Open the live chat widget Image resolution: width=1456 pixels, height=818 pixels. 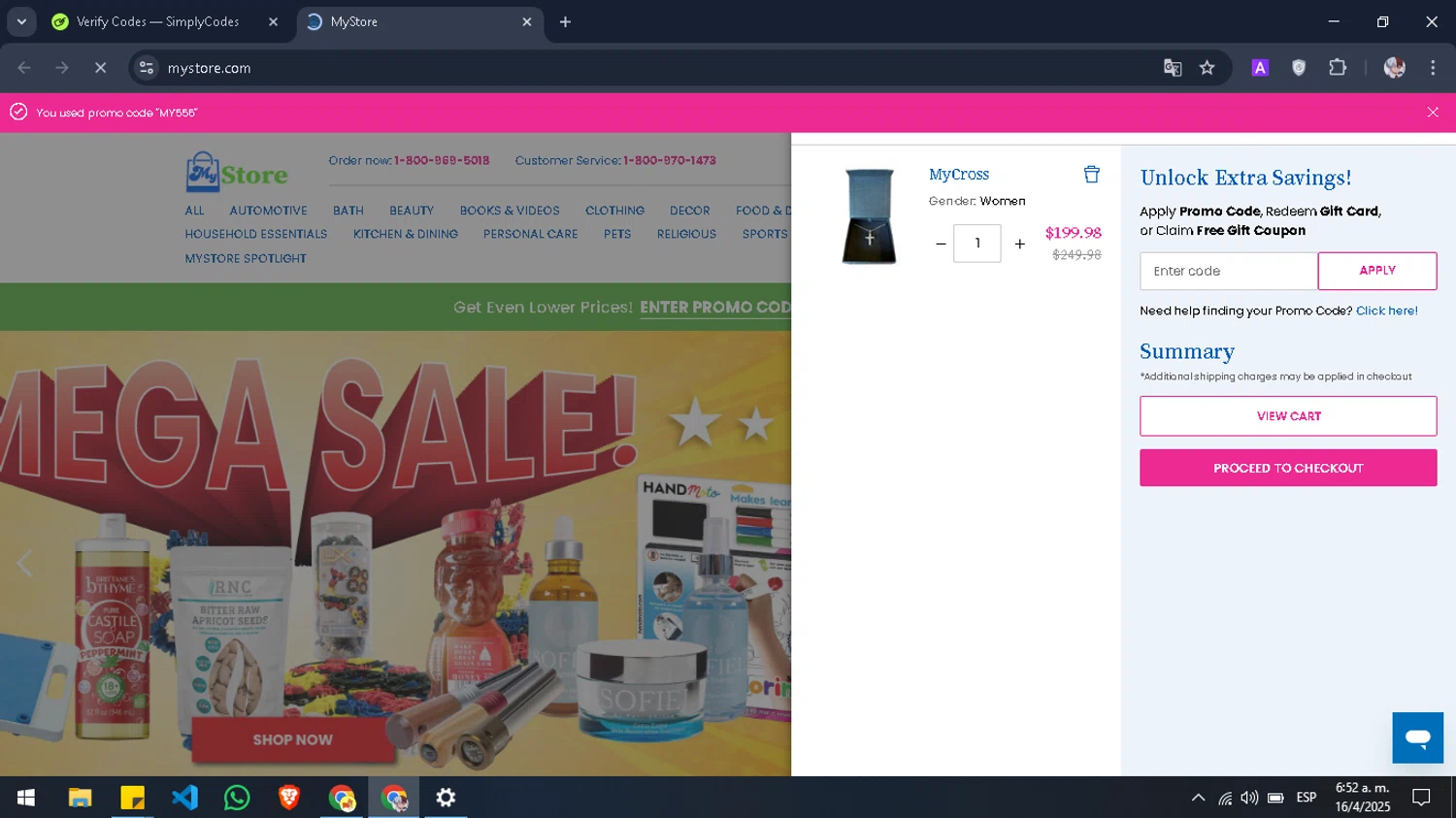tap(1417, 737)
